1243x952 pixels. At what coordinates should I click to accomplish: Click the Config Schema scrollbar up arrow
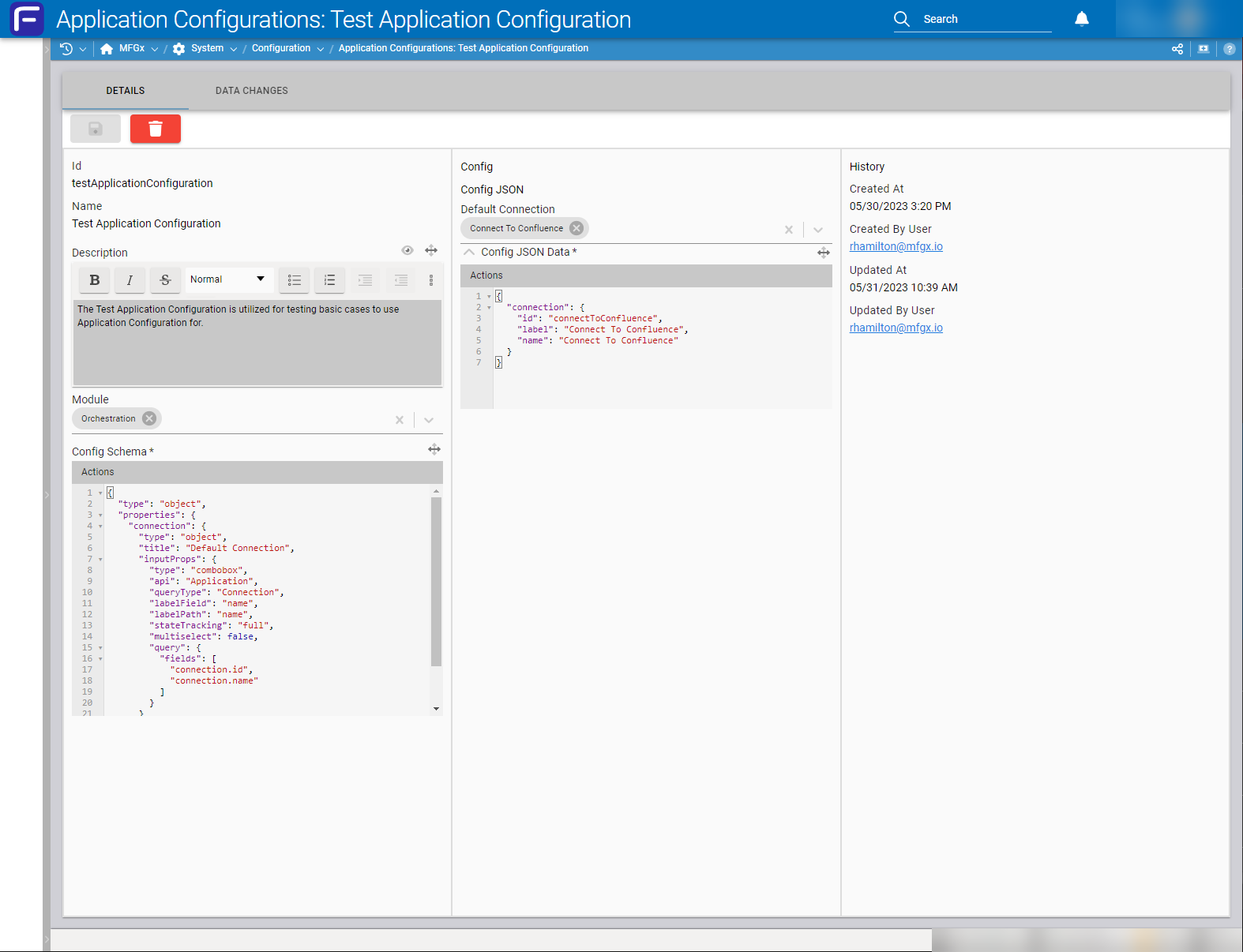click(436, 491)
